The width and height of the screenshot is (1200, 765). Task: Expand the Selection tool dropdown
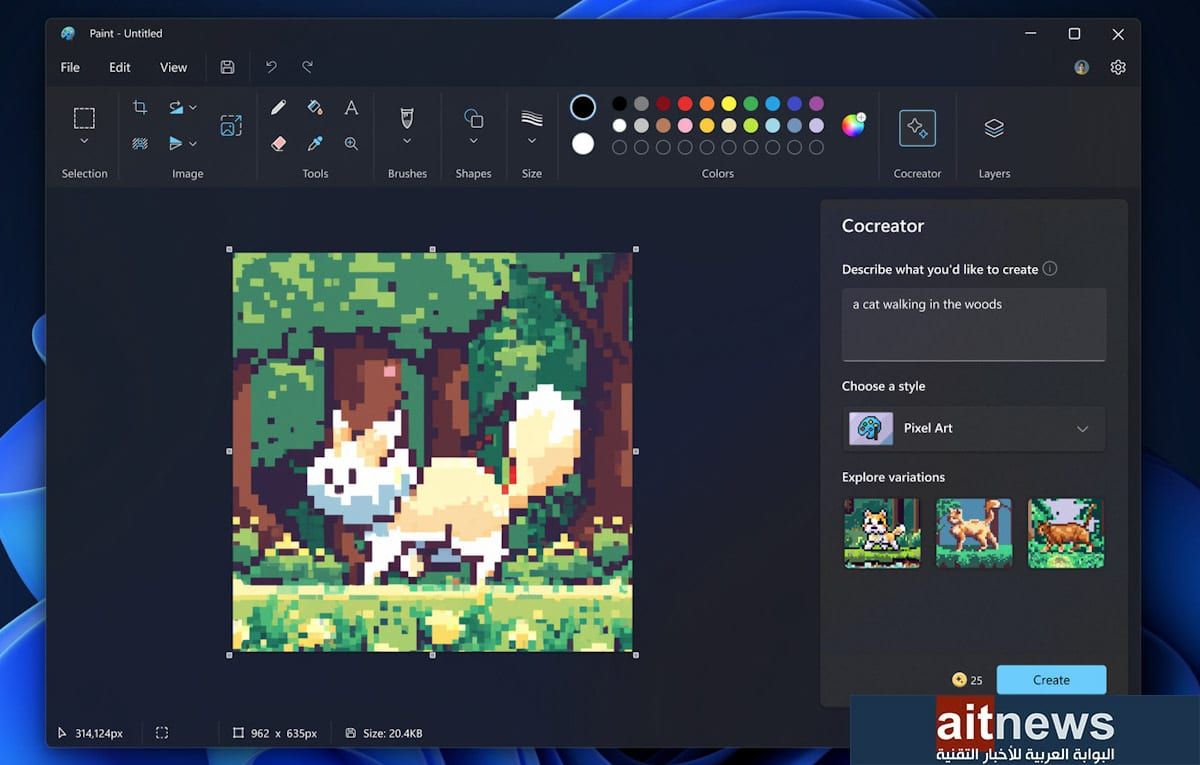tap(84, 142)
